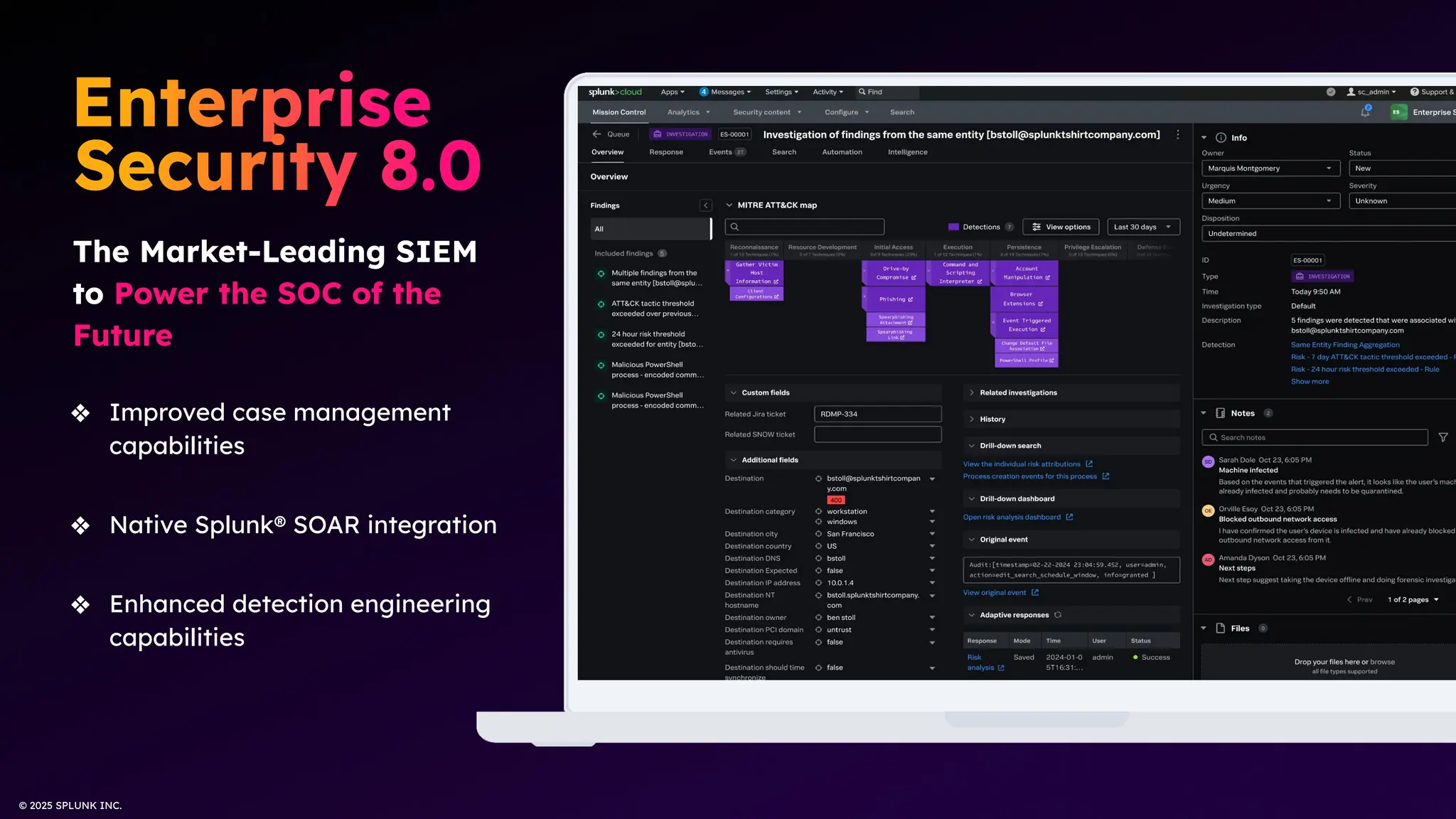This screenshot has height=819, width=1456.
Task: Collapse the Custom fields section
Action: pyautogui.click(x=734, y=393)
